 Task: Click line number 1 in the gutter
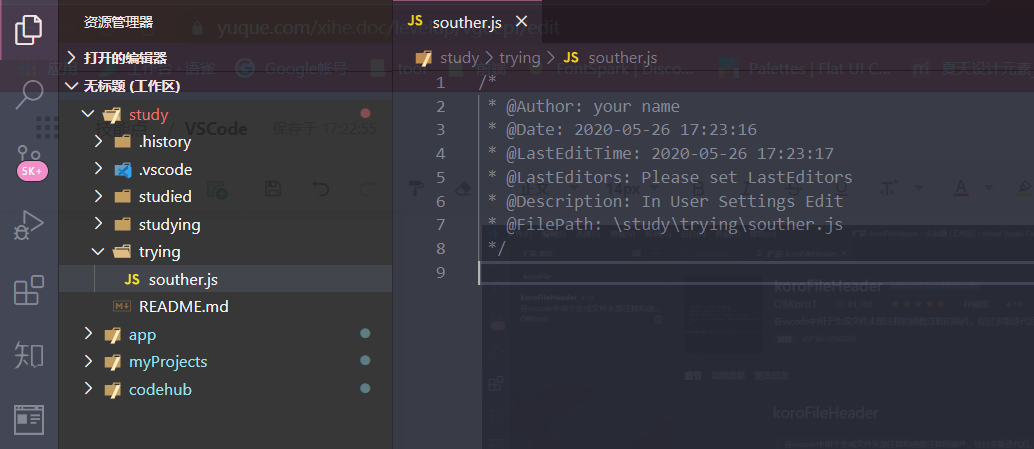(x=441, y=83)
